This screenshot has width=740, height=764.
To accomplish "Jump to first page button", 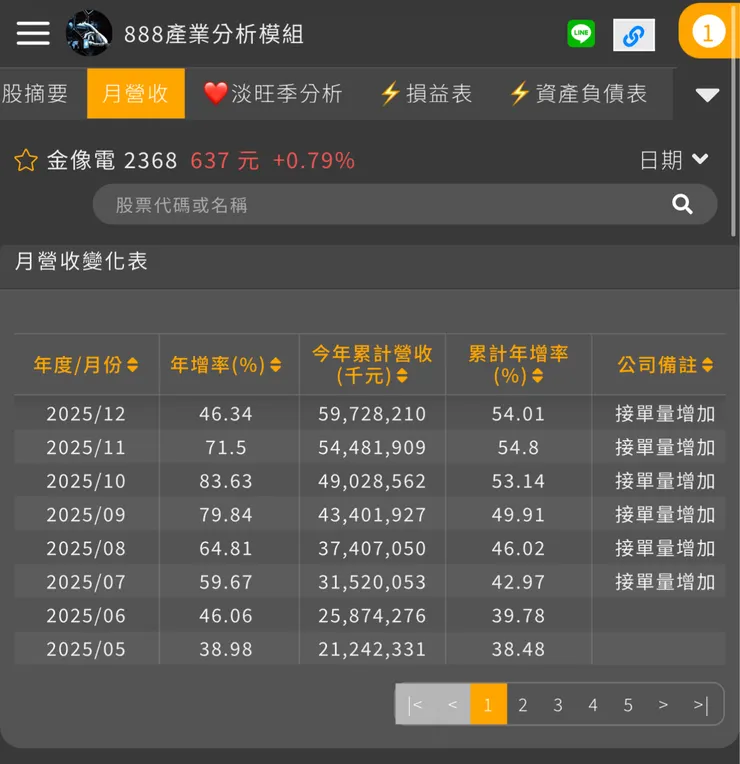I will click(x=415, y=705).
